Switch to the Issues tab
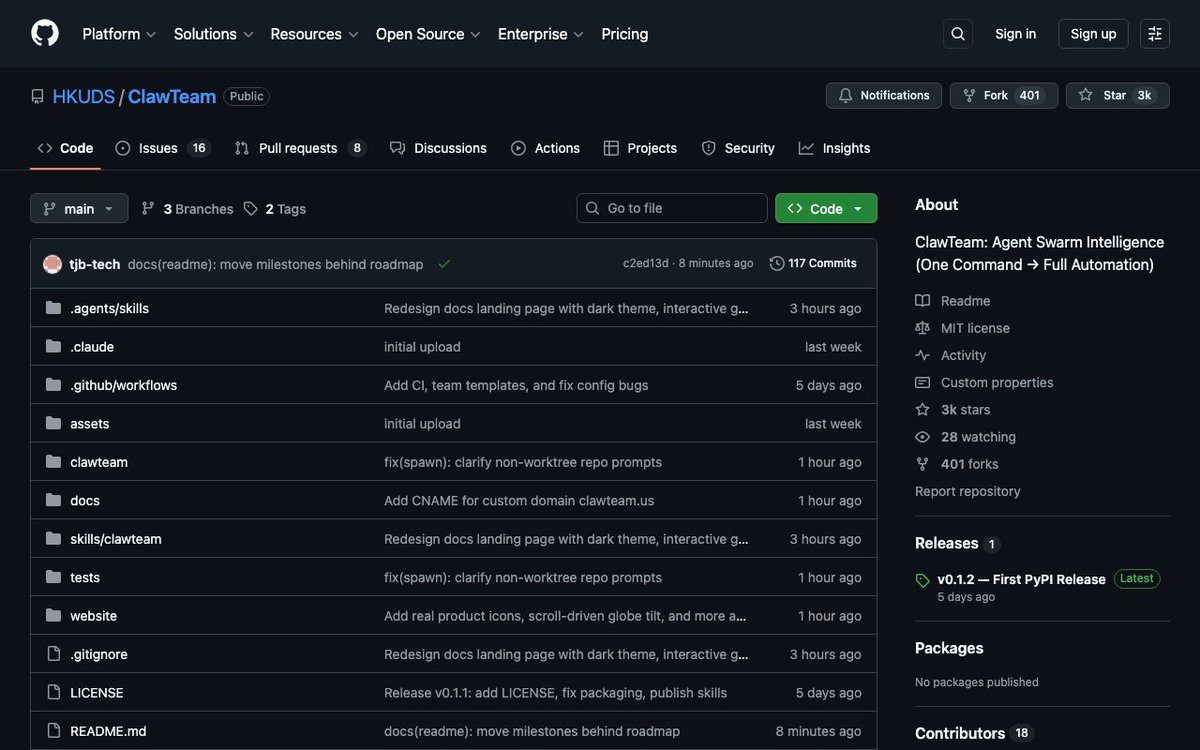Image resolution: width=1200 pixels, height=750 pixels. coord(161,148)
